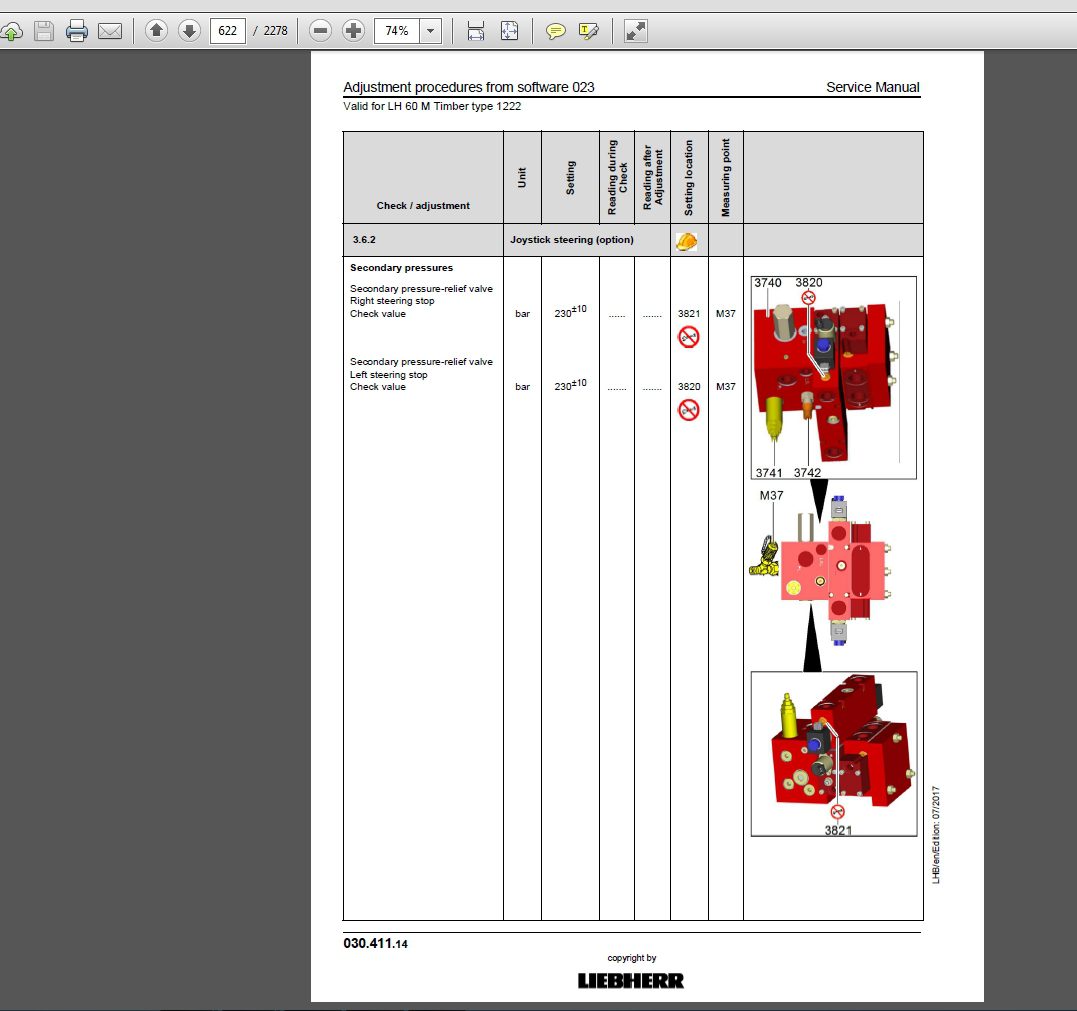Viewport: 1077px width, 1011px height.
Task: Click the zoom percentage field showing 74%
Action: [396, 31]
